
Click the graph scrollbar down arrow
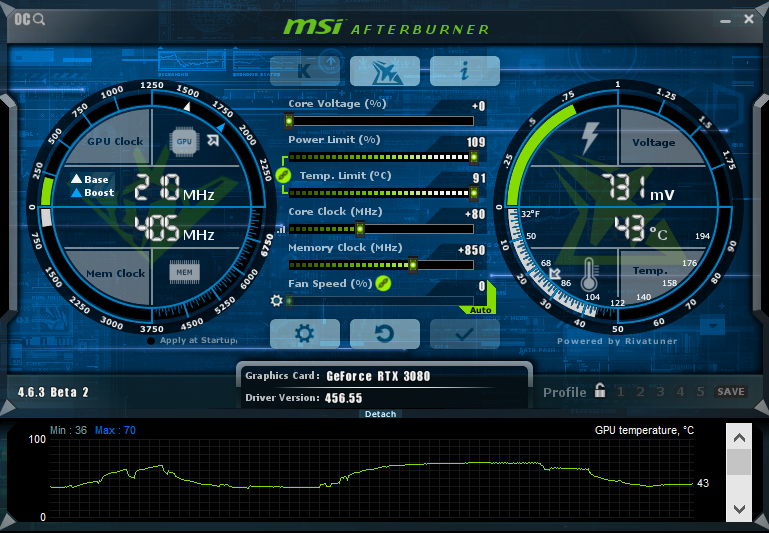739,508
